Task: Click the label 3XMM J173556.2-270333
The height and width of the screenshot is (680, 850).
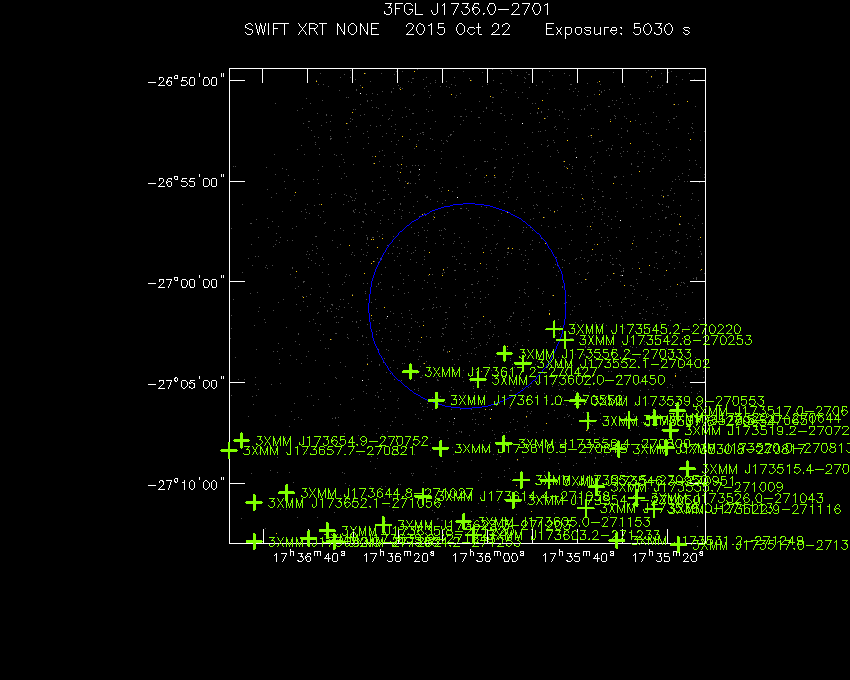Action: (x=605, y=354)
